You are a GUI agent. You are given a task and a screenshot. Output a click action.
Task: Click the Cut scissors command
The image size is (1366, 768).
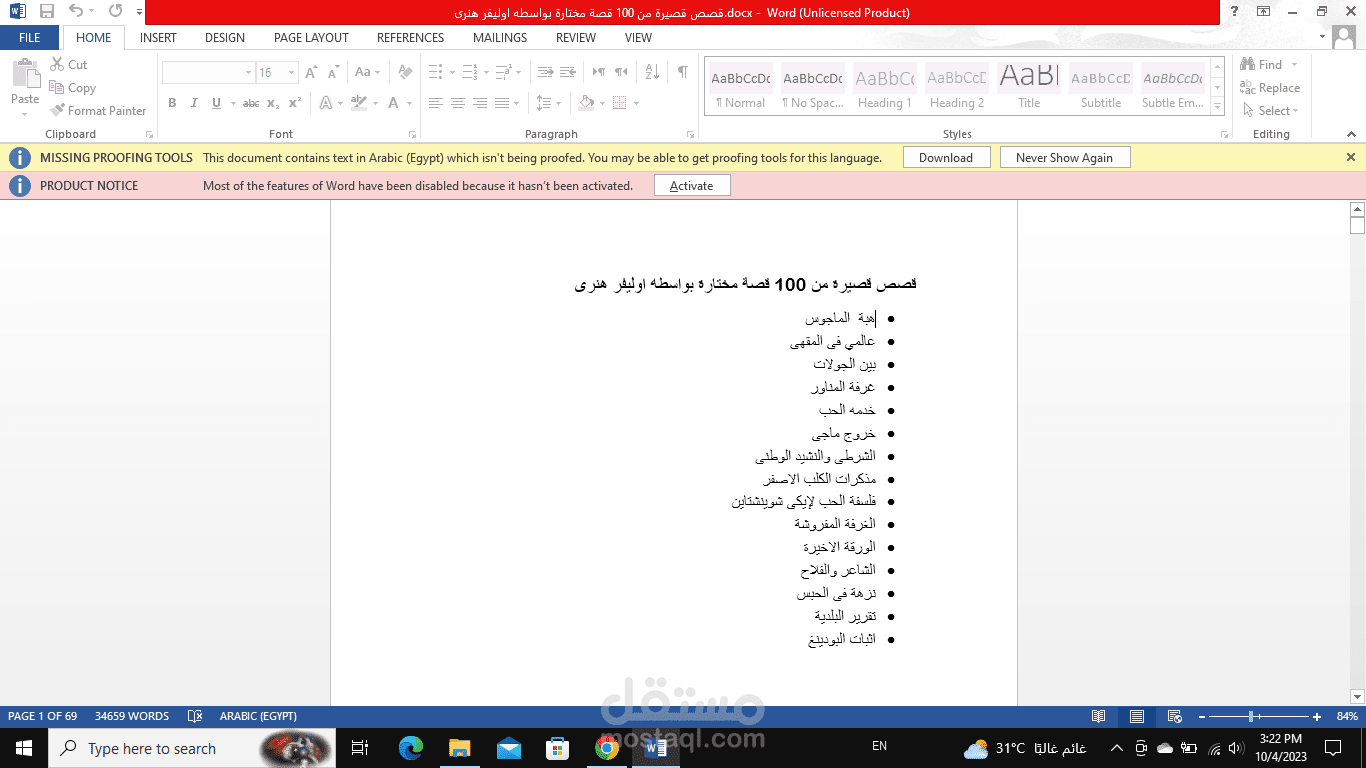point(68,64)
